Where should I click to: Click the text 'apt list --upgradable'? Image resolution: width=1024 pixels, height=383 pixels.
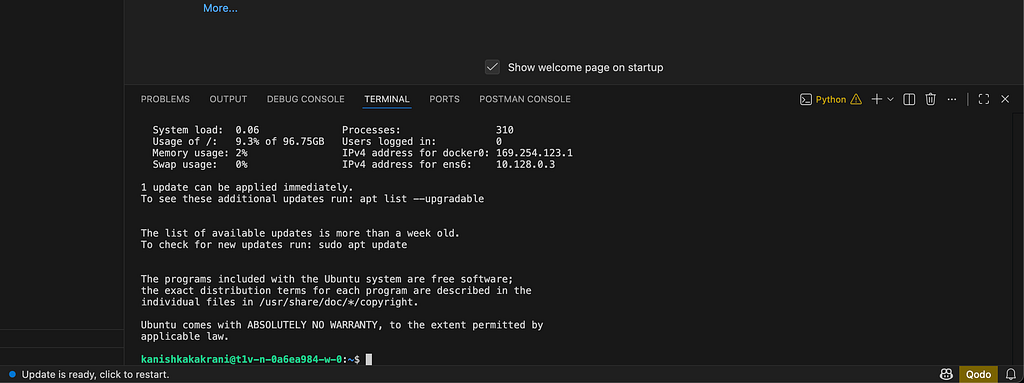coord(422,199)
